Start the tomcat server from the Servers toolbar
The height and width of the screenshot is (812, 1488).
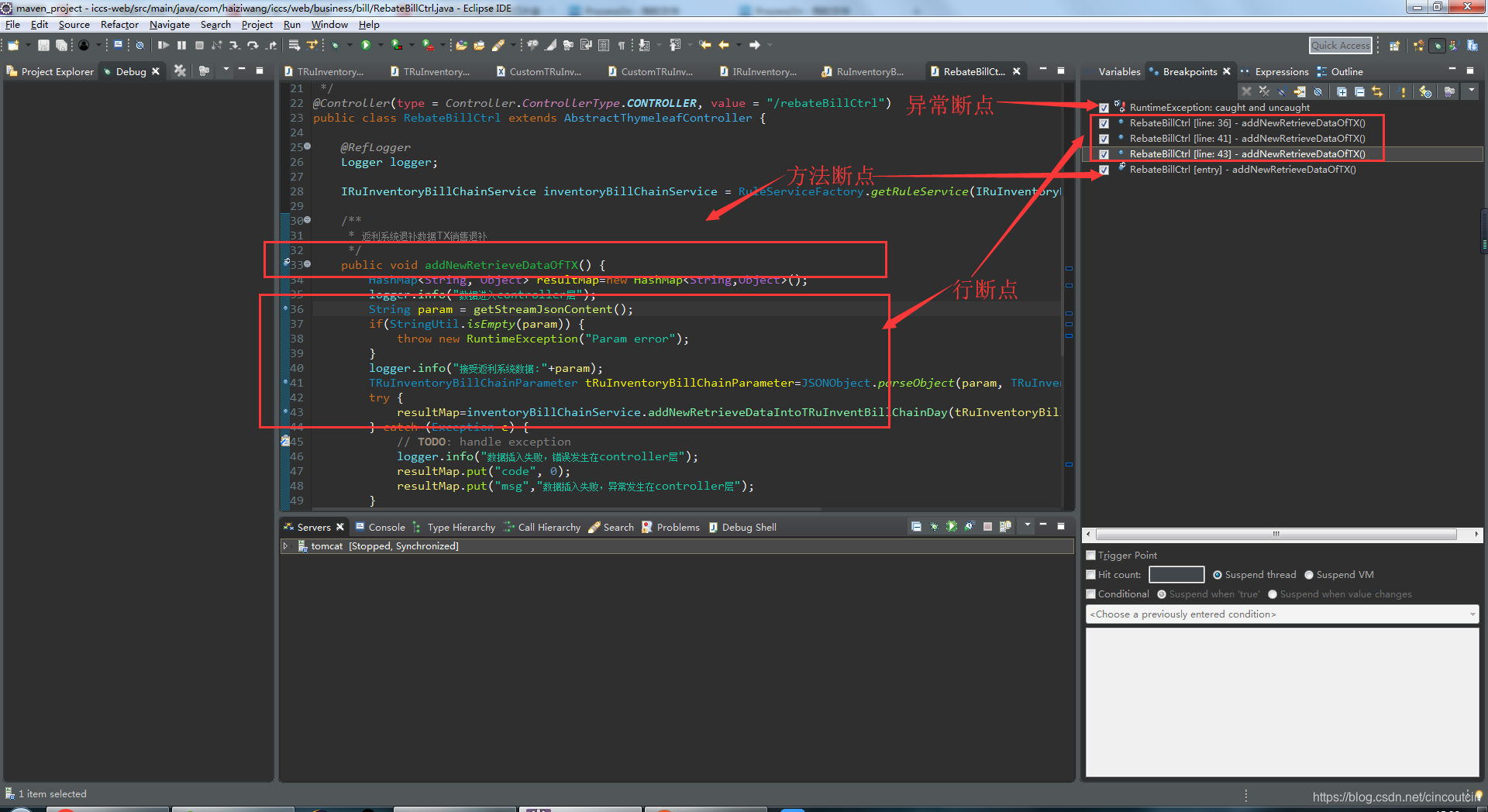952,526
